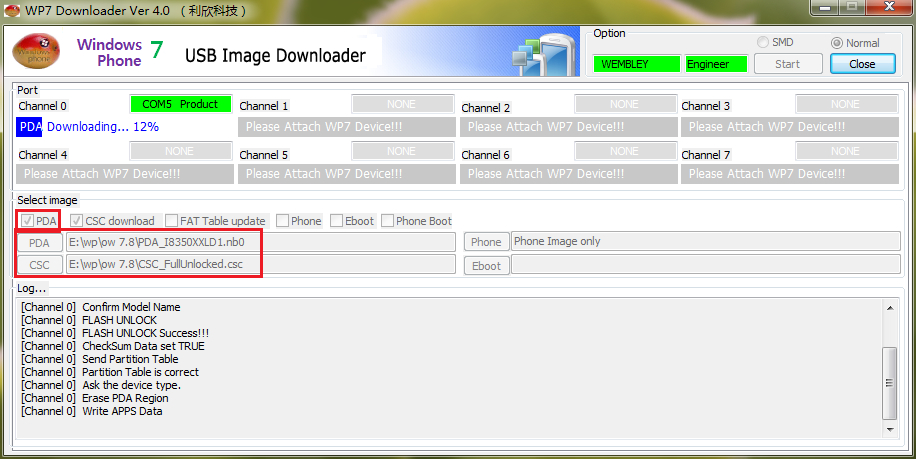The height and width of the screenshot is (459, 916).
Task: Click PDA Downloading 12% progress bar
Action: pos(124,127)
